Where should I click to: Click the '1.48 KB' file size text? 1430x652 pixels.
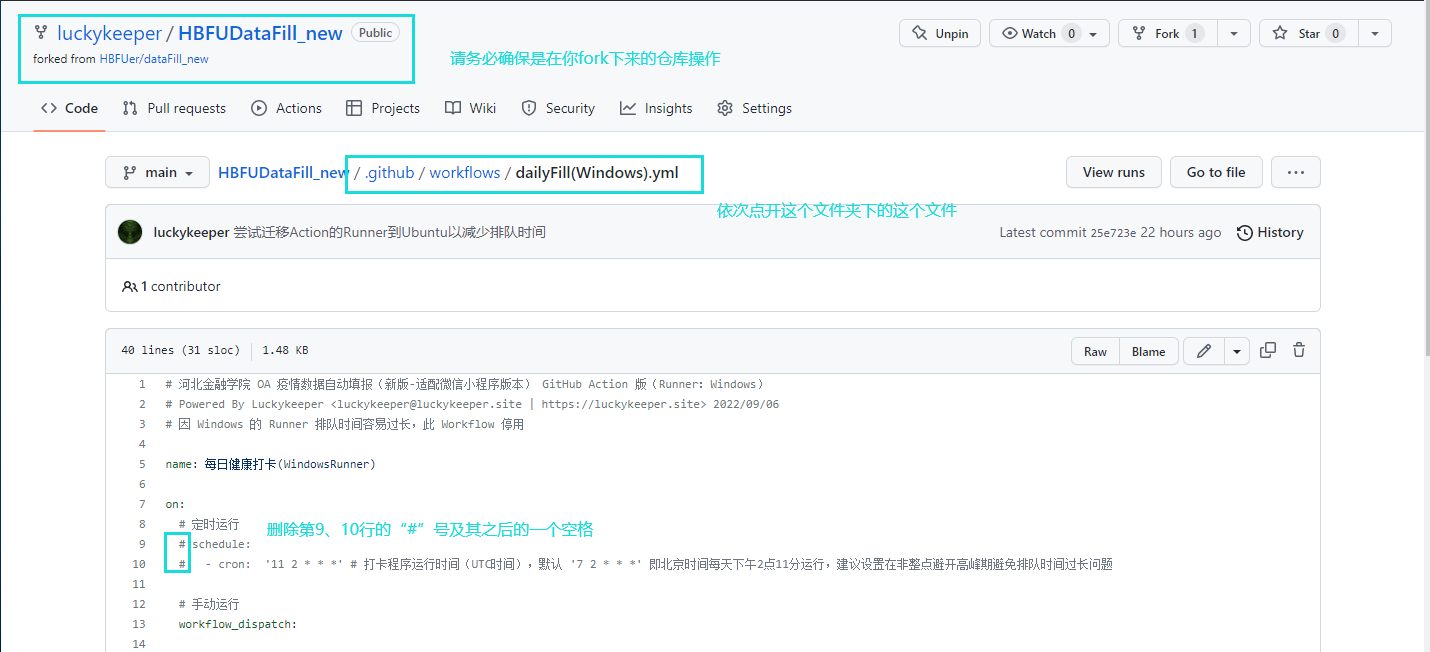285,351
